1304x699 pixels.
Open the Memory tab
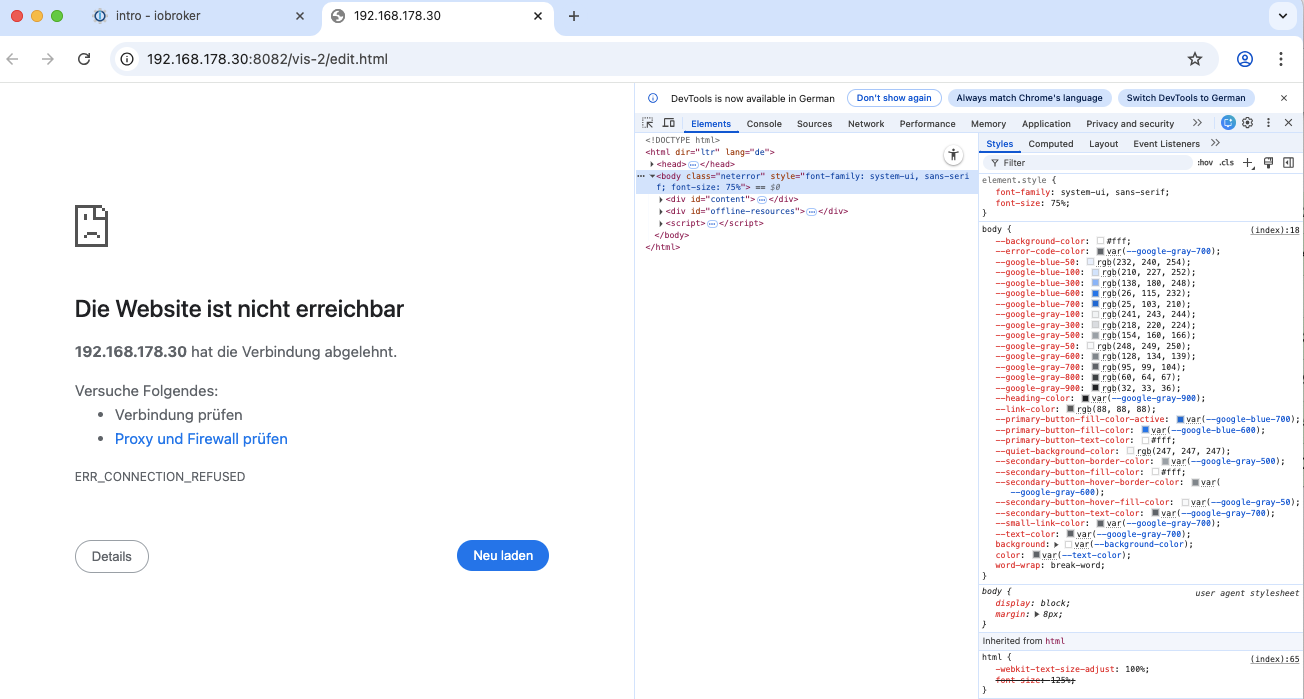click(988, 124)
